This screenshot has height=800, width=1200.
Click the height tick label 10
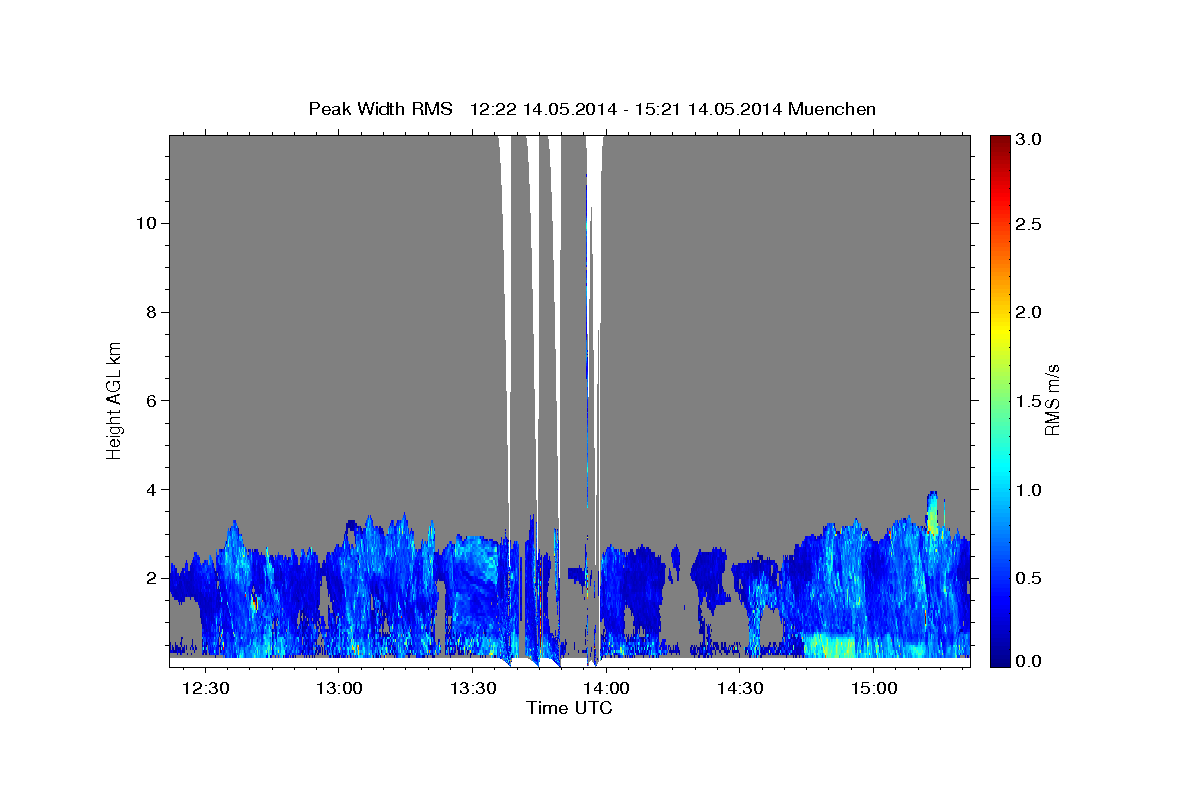145,223
